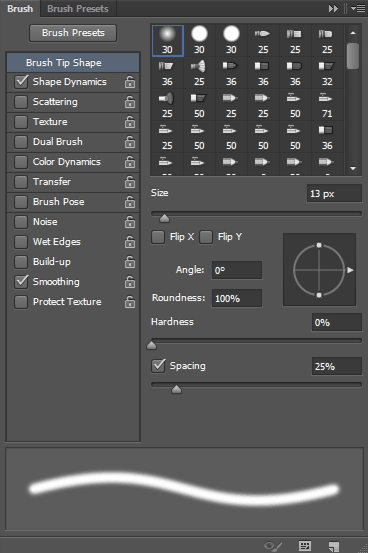Click the lock icon beside Build-up
This screenshot has height=553, width=368.
[130, 262]
